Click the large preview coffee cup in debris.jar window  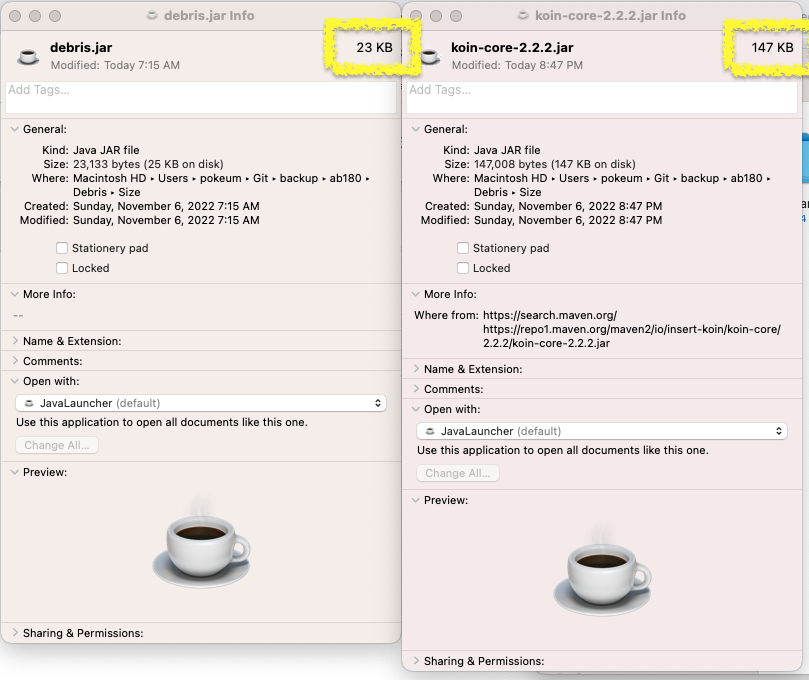pos(201,543)
